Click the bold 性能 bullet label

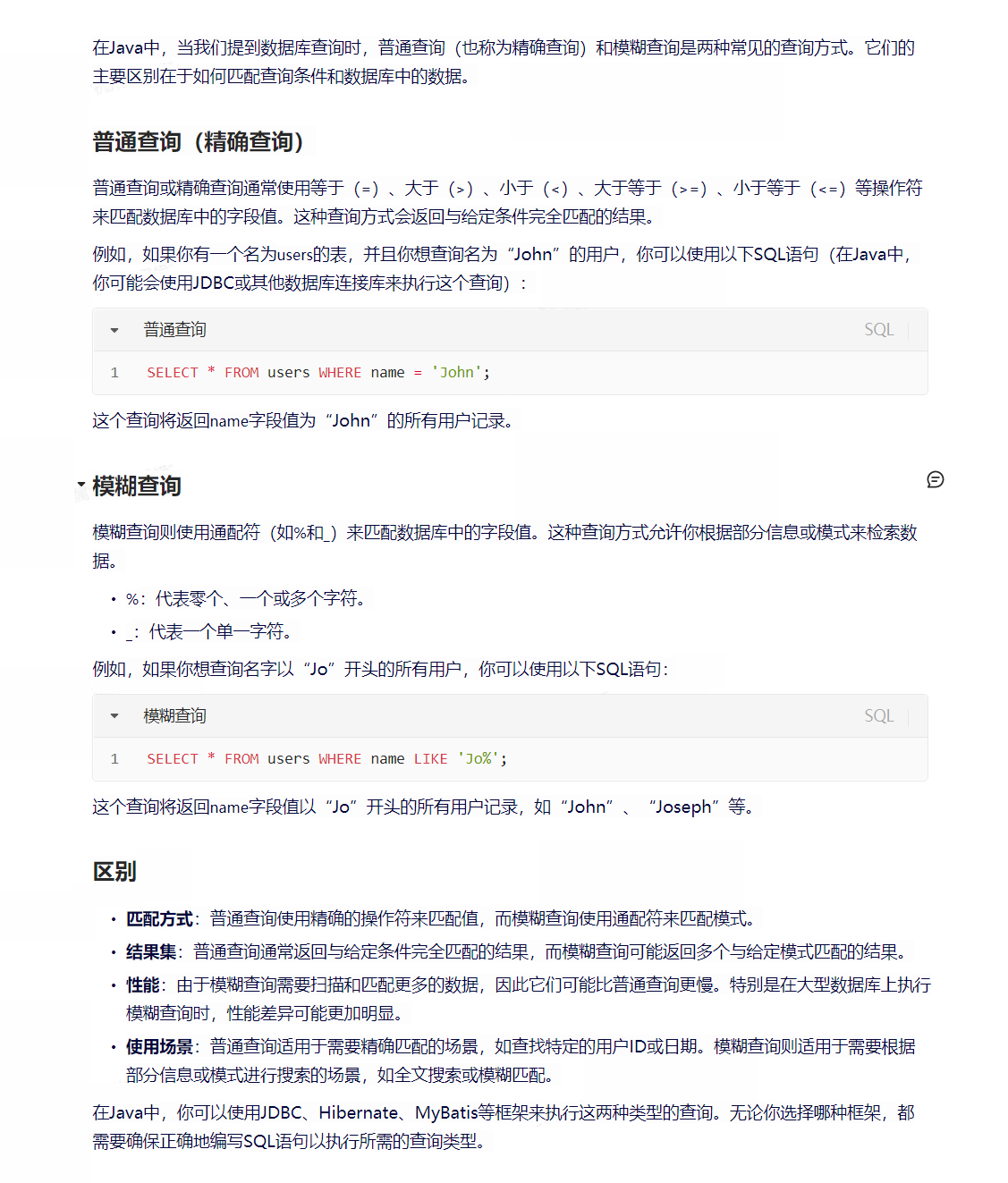[x=142, y=985]
